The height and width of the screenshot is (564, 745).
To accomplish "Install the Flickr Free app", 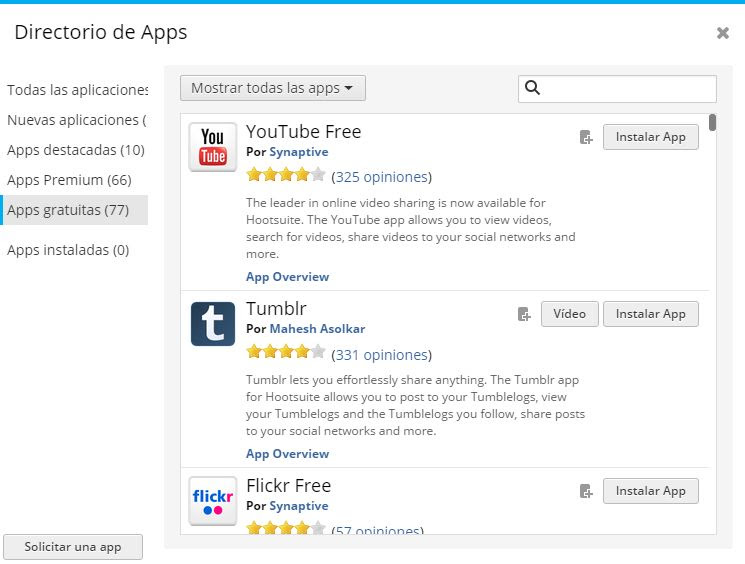I will 650,491.
